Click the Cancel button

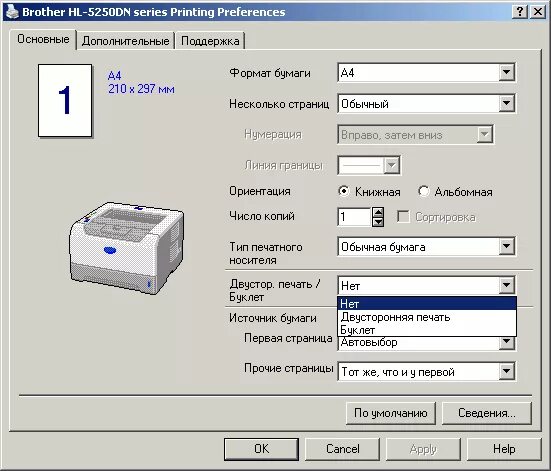(x=343, y=449)
